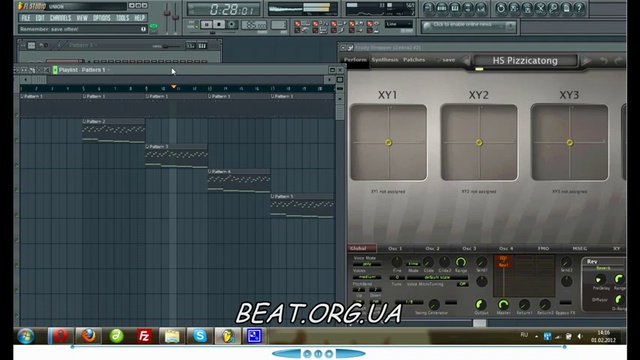Click the audio editor scissors toolbar icon
The width and height of the screenshot is (640, 360).
point(540,8)
